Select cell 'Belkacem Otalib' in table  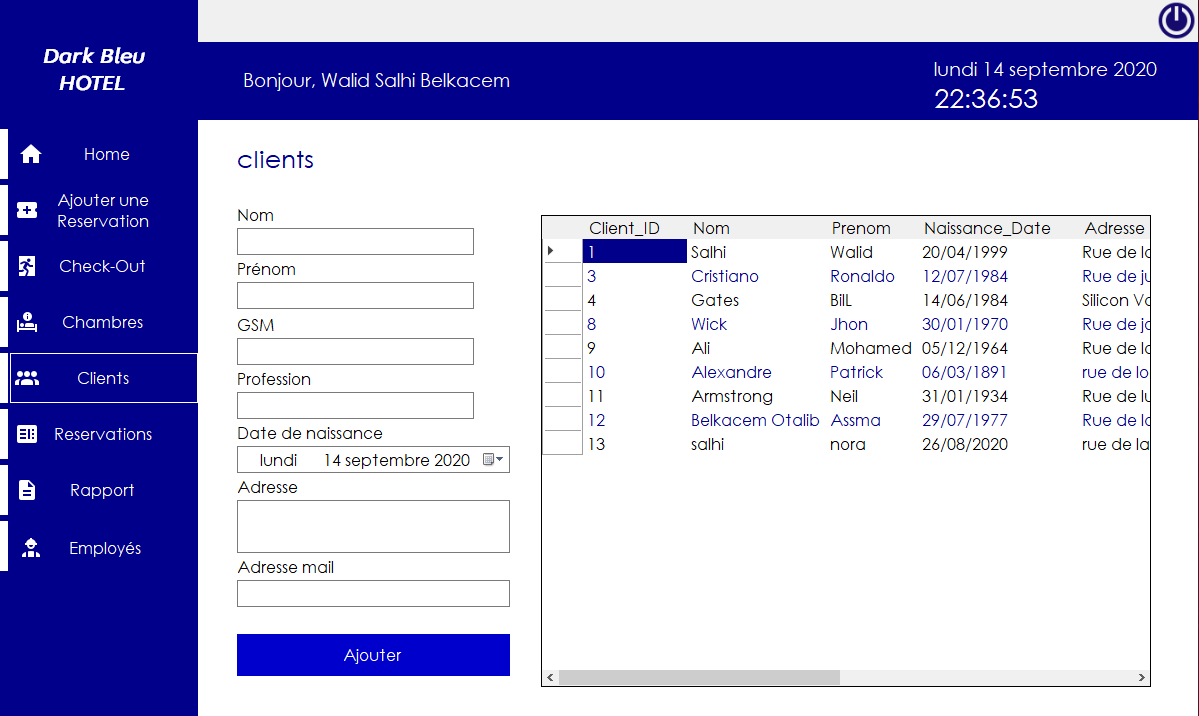coord(755,420)
